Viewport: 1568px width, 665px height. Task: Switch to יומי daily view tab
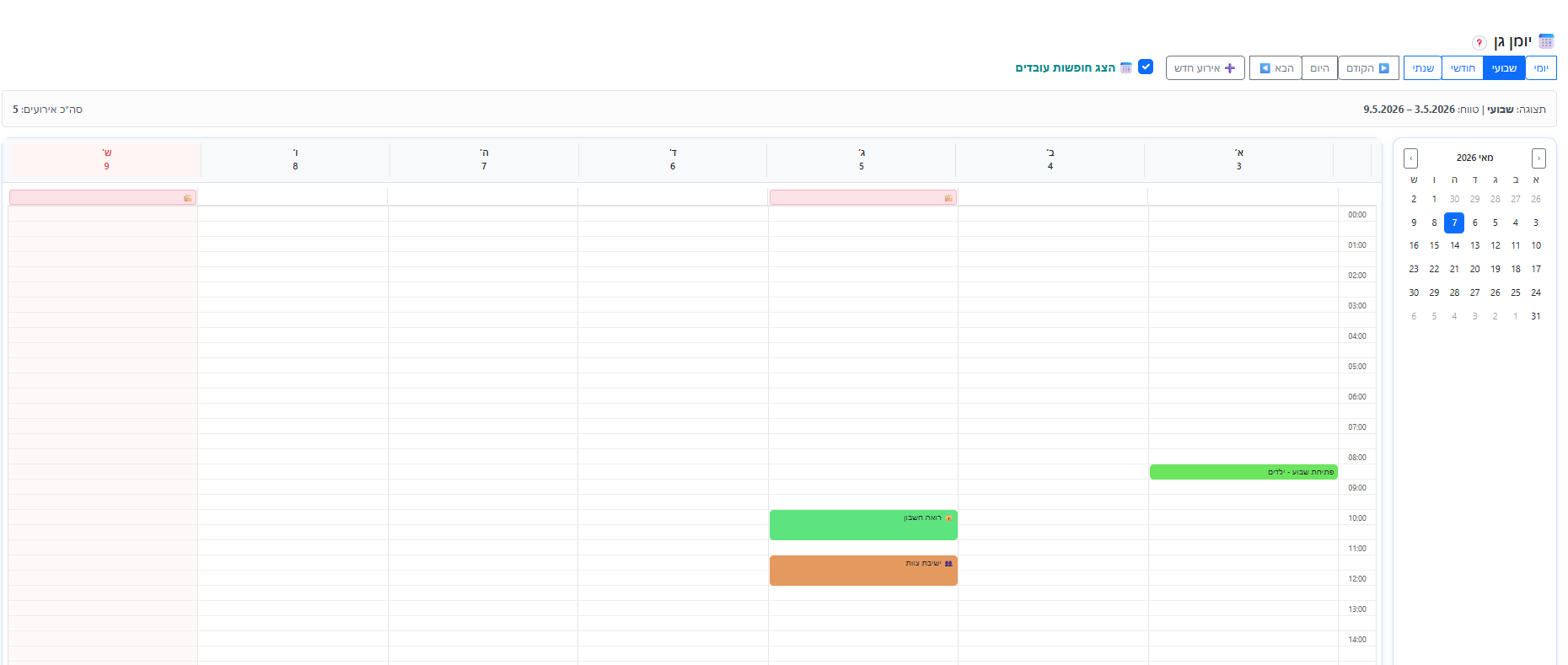click(1541, 68)
